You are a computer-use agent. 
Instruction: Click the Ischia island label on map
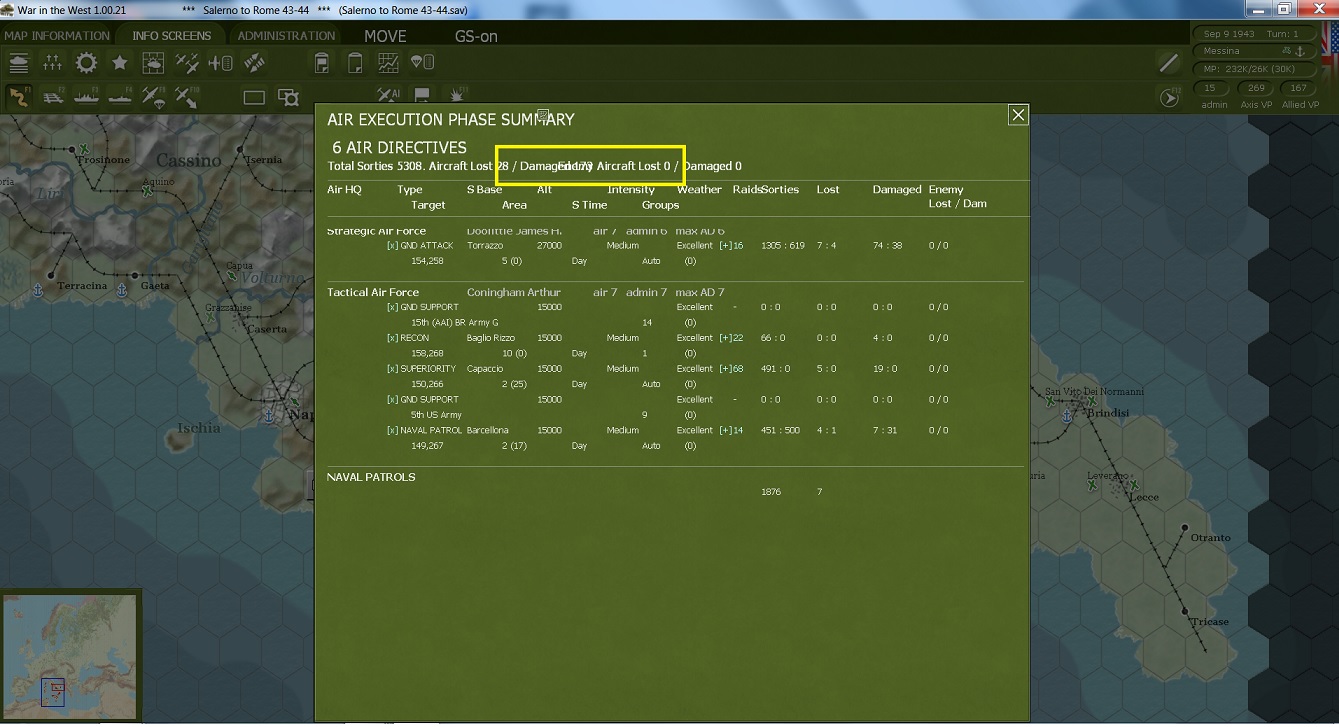click(198, 428)
